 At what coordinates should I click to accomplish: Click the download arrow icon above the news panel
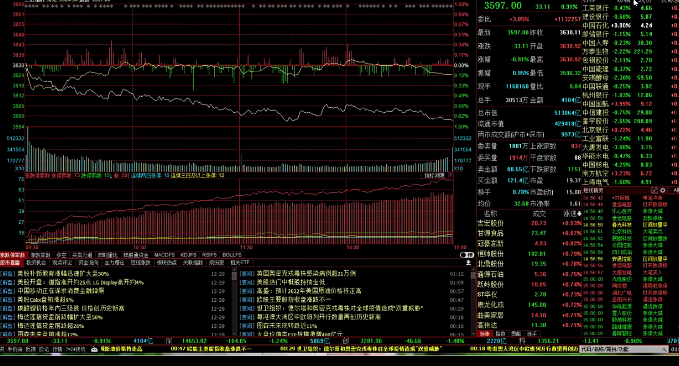(468, 263)
